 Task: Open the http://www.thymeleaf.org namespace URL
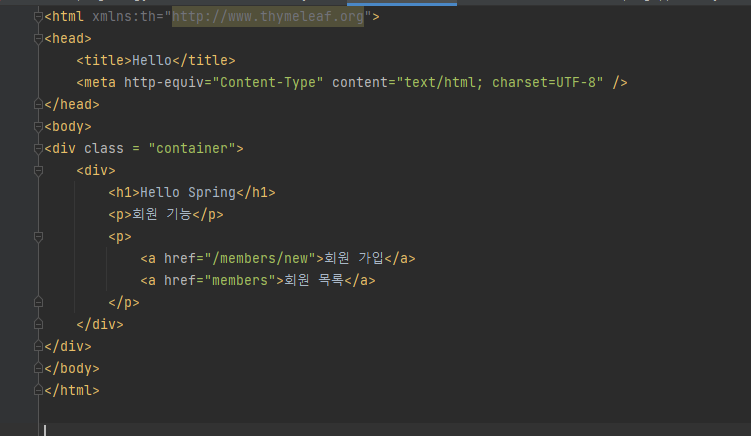pos(268,17)
